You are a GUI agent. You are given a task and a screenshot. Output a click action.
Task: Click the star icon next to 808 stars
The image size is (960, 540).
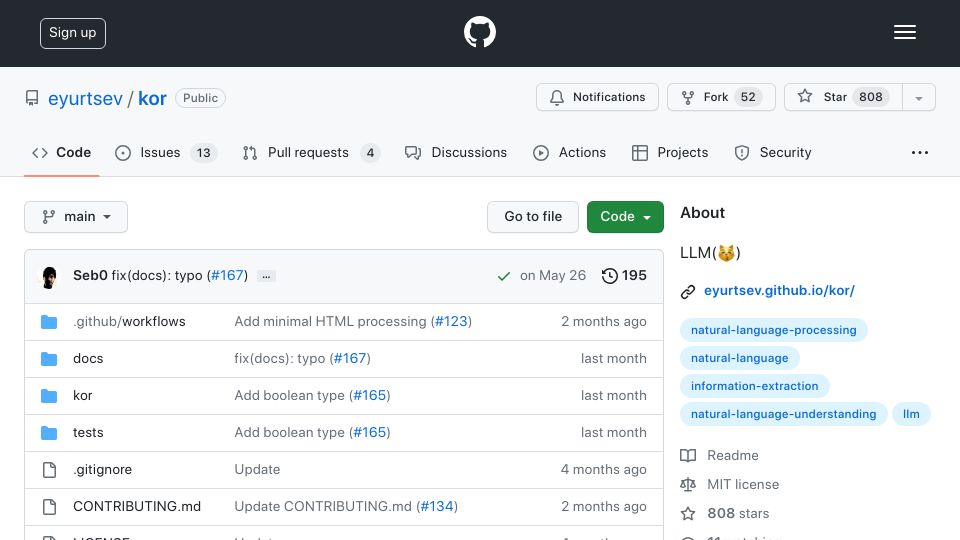click(688, 513)
